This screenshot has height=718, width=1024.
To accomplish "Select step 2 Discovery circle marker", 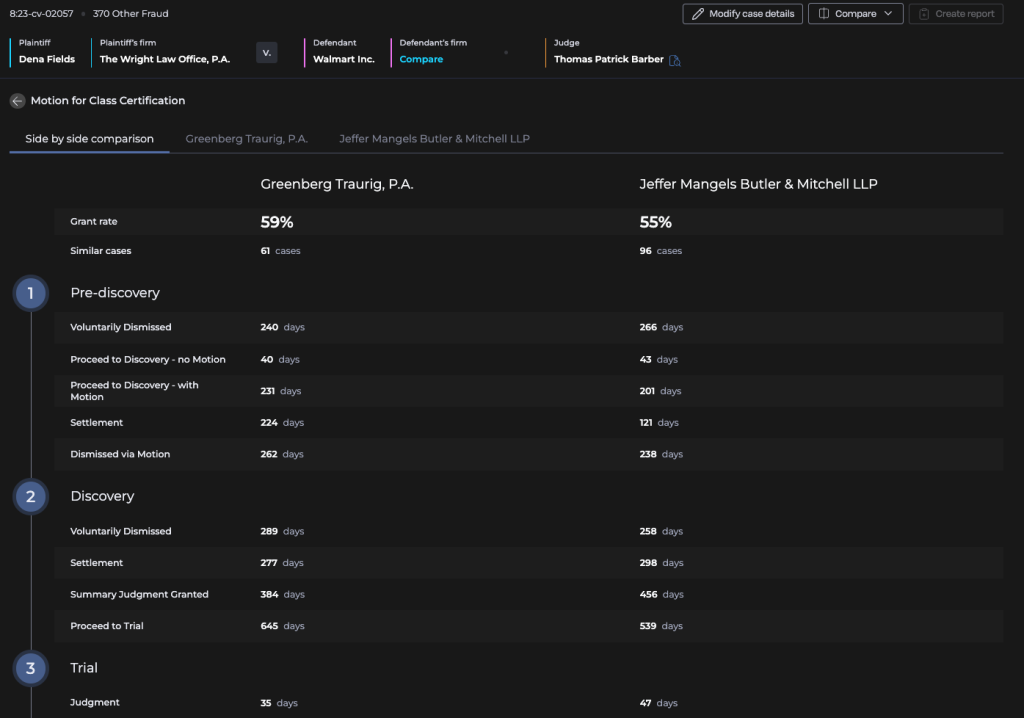I will [x=31, y=497].
